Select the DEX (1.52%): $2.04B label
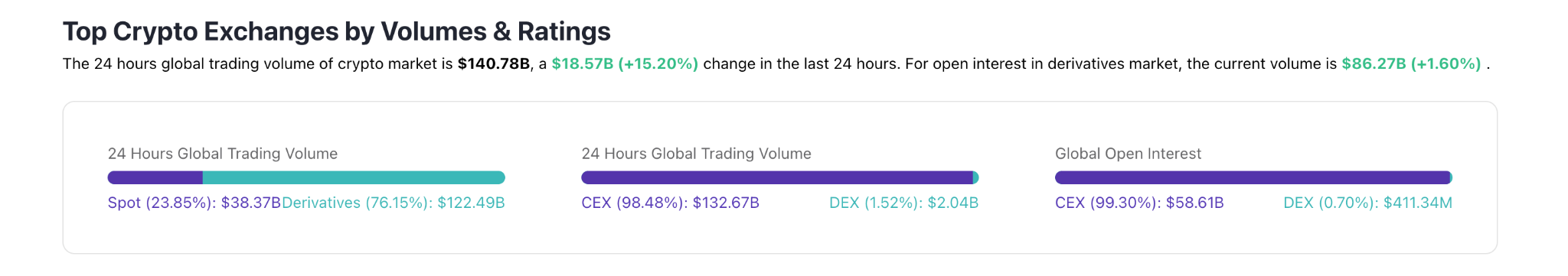The height and width of the screenshot is (276, 1568). coord(904,203)
